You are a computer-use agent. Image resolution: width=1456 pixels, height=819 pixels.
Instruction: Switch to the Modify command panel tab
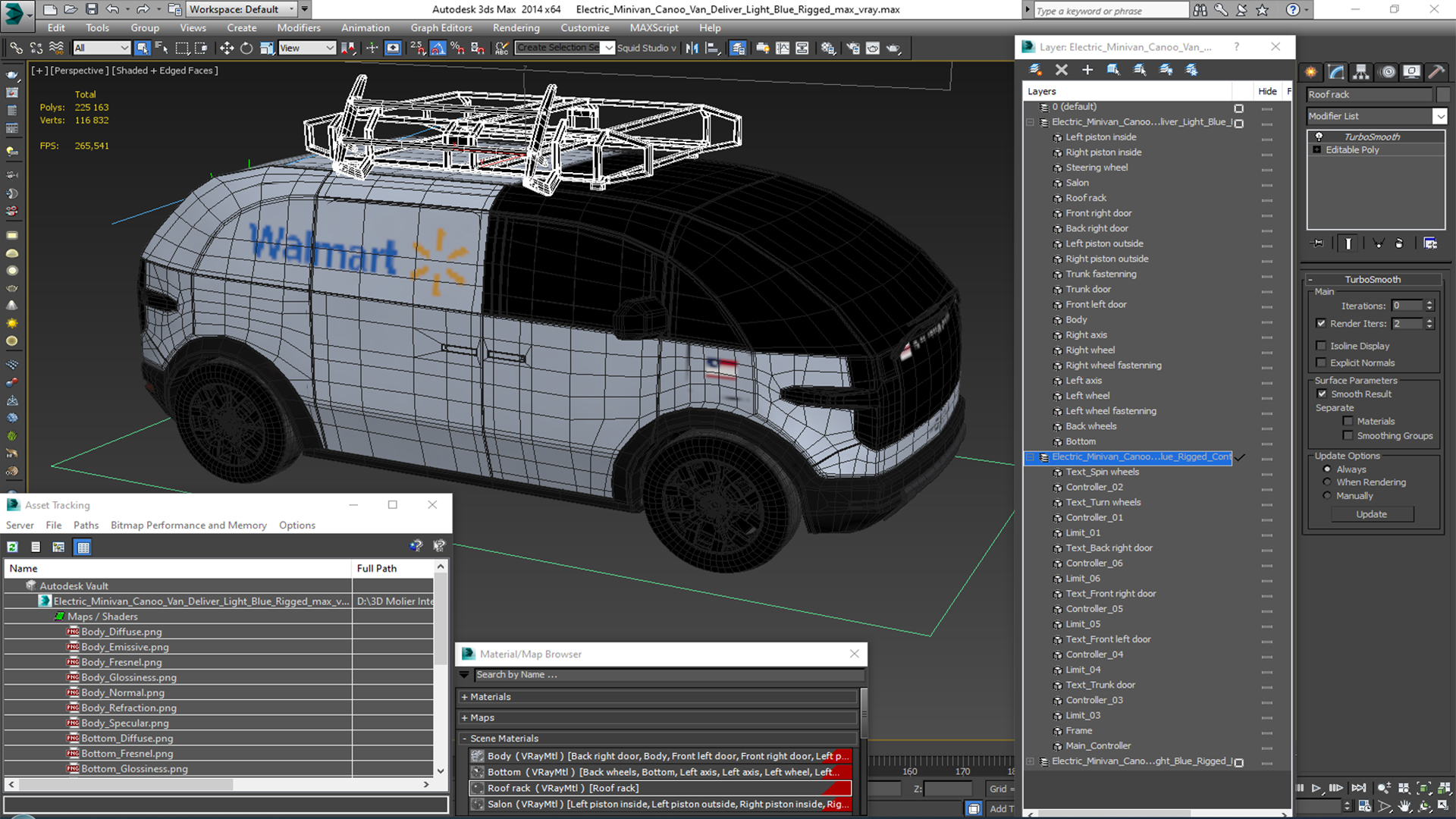pos(1336,72)
